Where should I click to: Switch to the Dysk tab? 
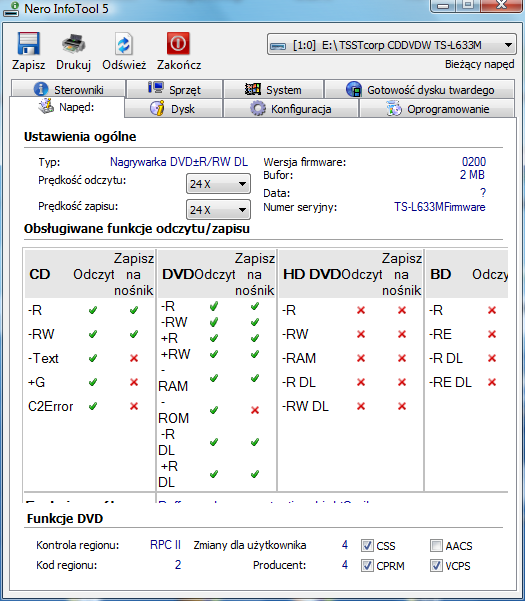pyautogui.click(x=173, y=109)
